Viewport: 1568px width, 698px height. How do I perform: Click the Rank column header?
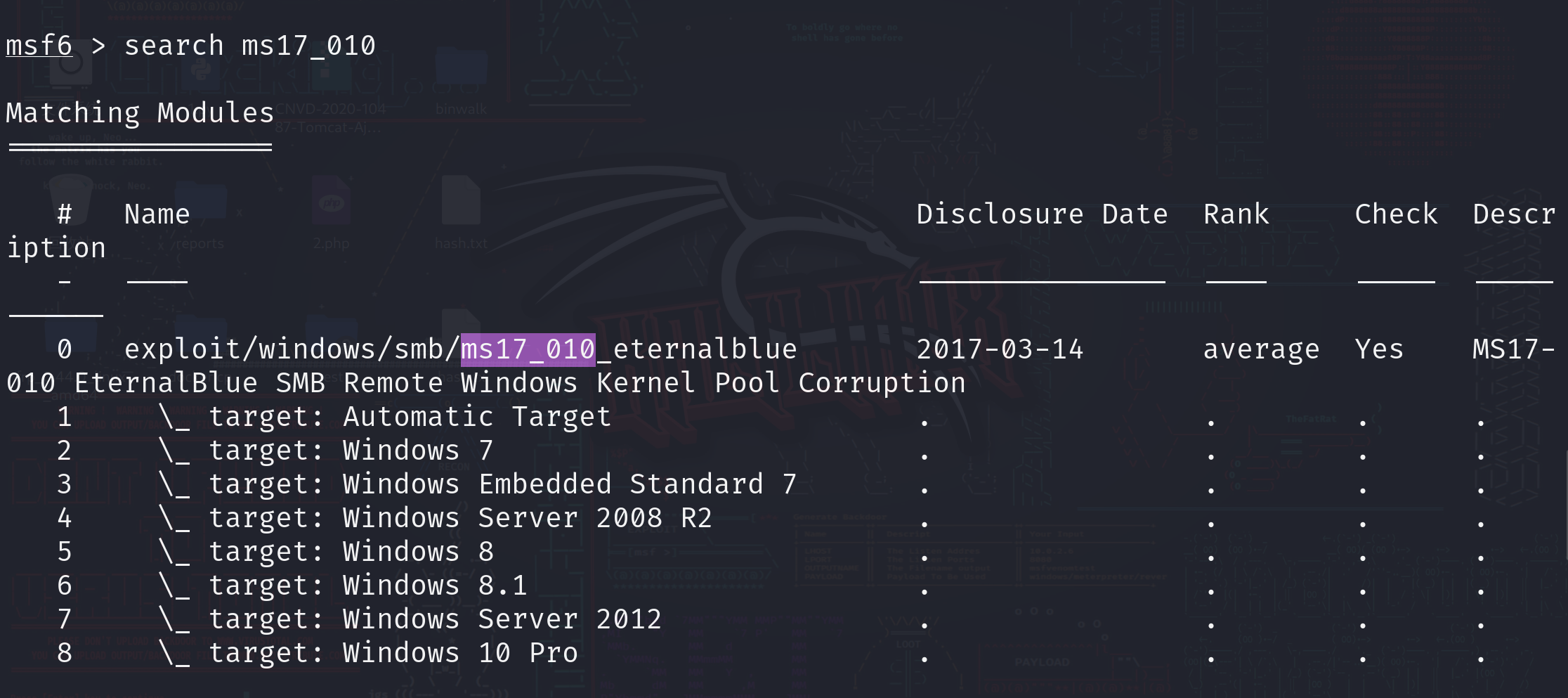tap(1236, 214)
